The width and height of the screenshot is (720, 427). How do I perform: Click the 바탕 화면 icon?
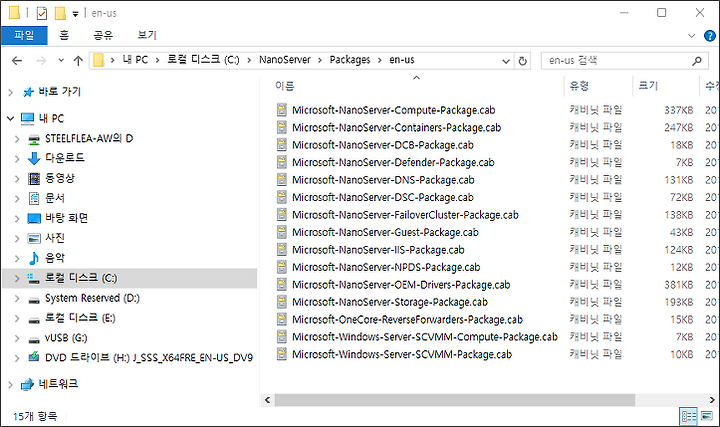point(34,219)
